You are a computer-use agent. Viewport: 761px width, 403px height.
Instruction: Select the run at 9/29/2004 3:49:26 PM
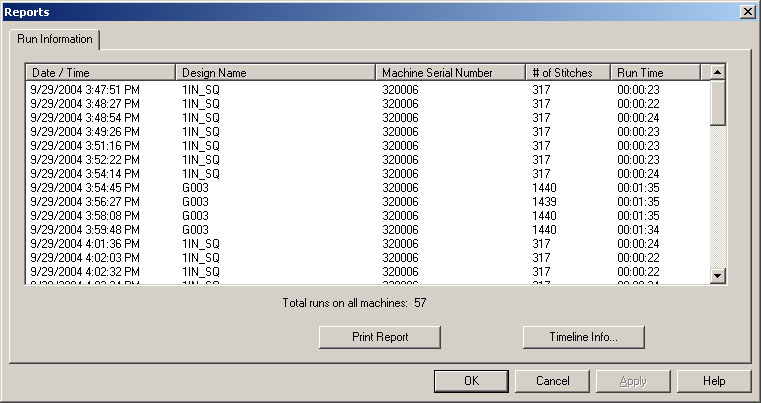367,132
